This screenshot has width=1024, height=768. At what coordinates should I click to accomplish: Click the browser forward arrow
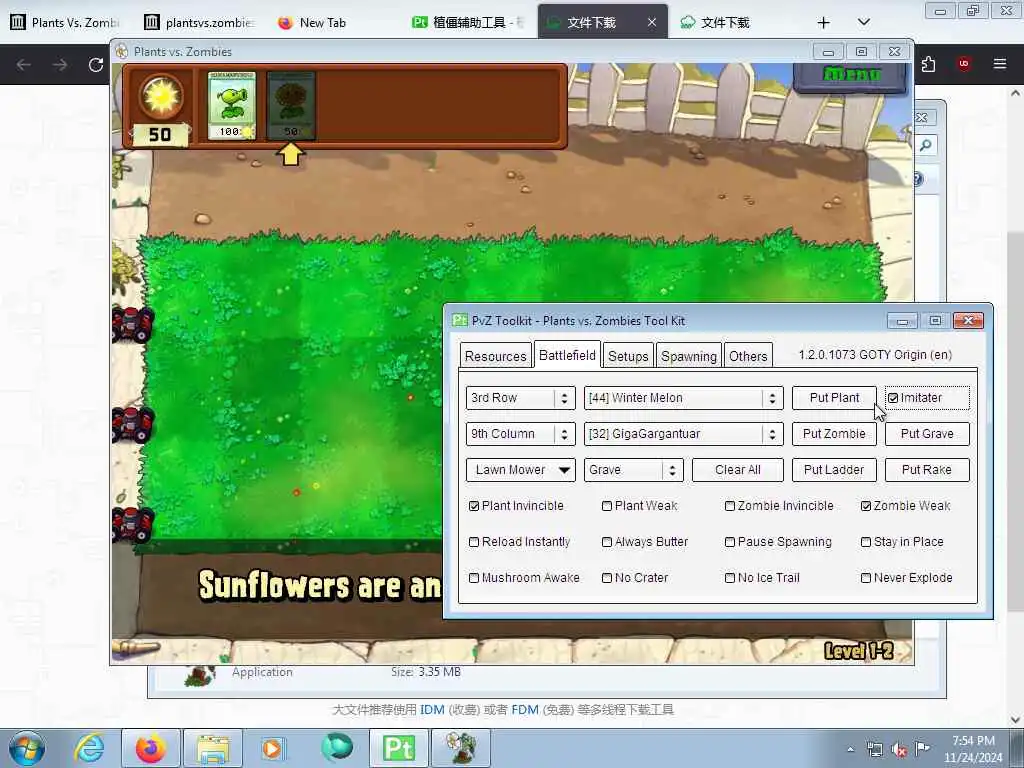(x=60, y=65)
